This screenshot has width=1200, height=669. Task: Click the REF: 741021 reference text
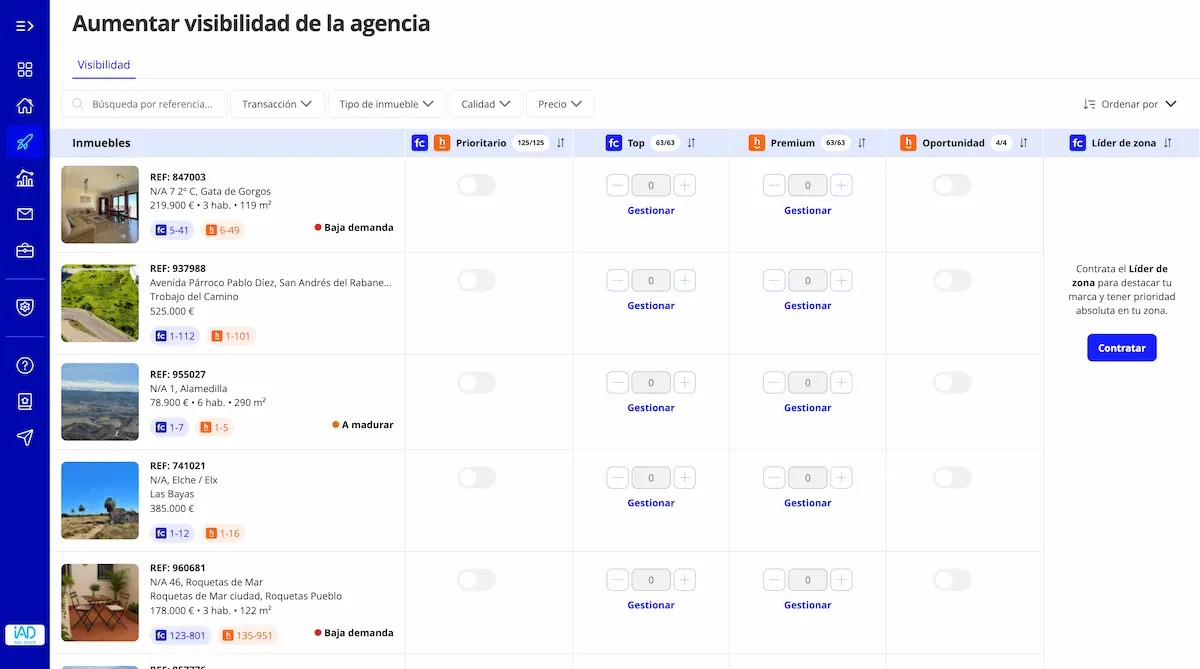tap(178, 466)
